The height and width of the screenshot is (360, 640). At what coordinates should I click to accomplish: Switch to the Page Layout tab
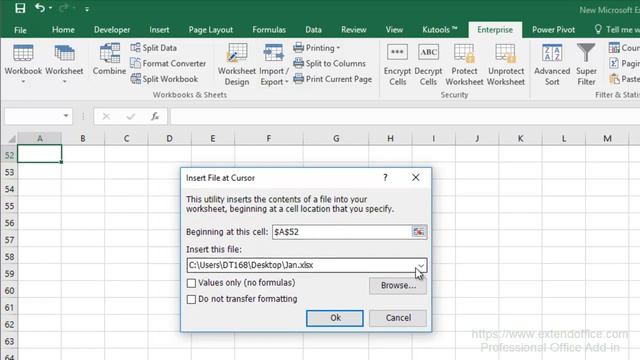pyautogui.click(x=211, y=30)
